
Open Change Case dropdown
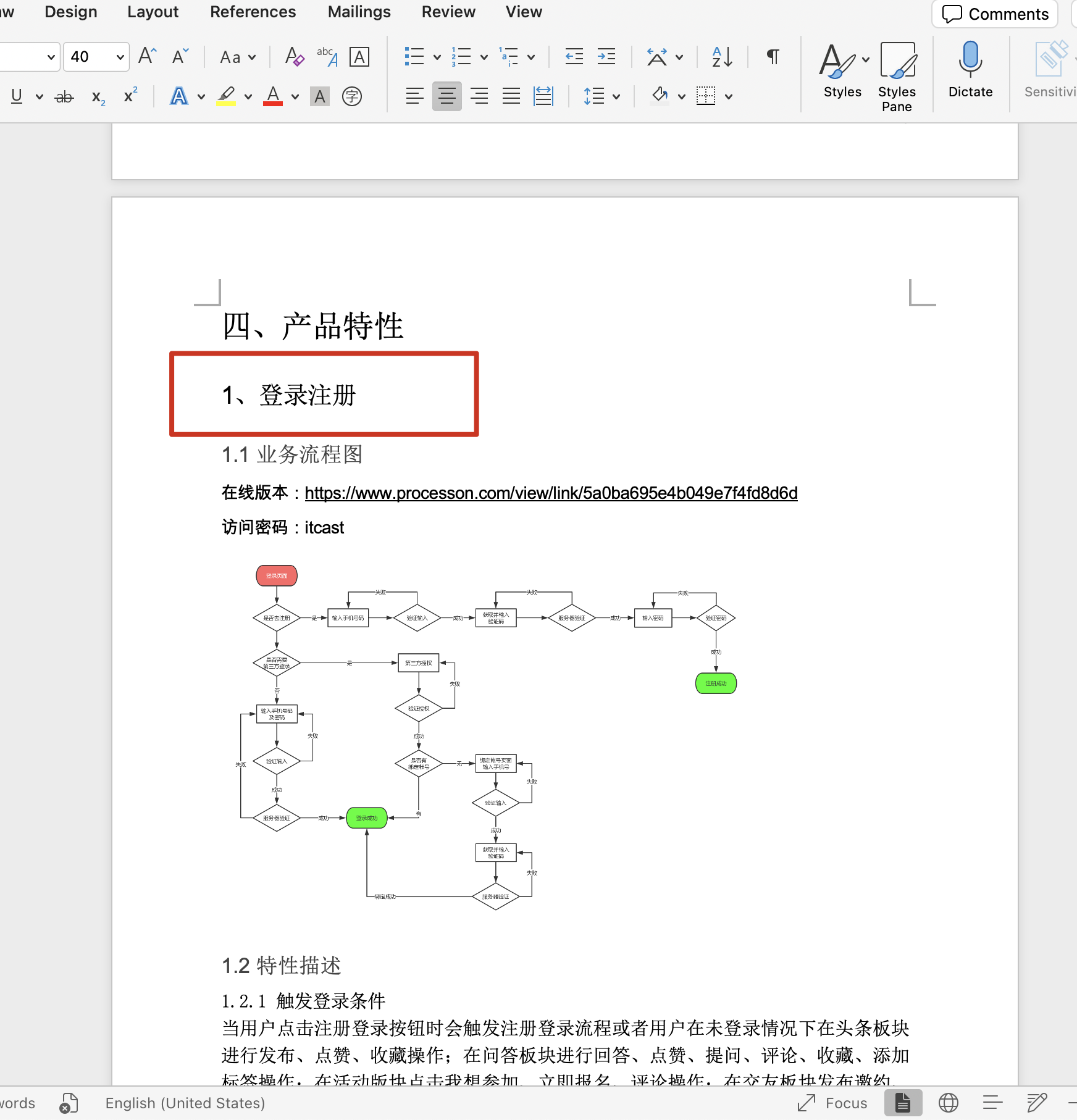point(238,57)
